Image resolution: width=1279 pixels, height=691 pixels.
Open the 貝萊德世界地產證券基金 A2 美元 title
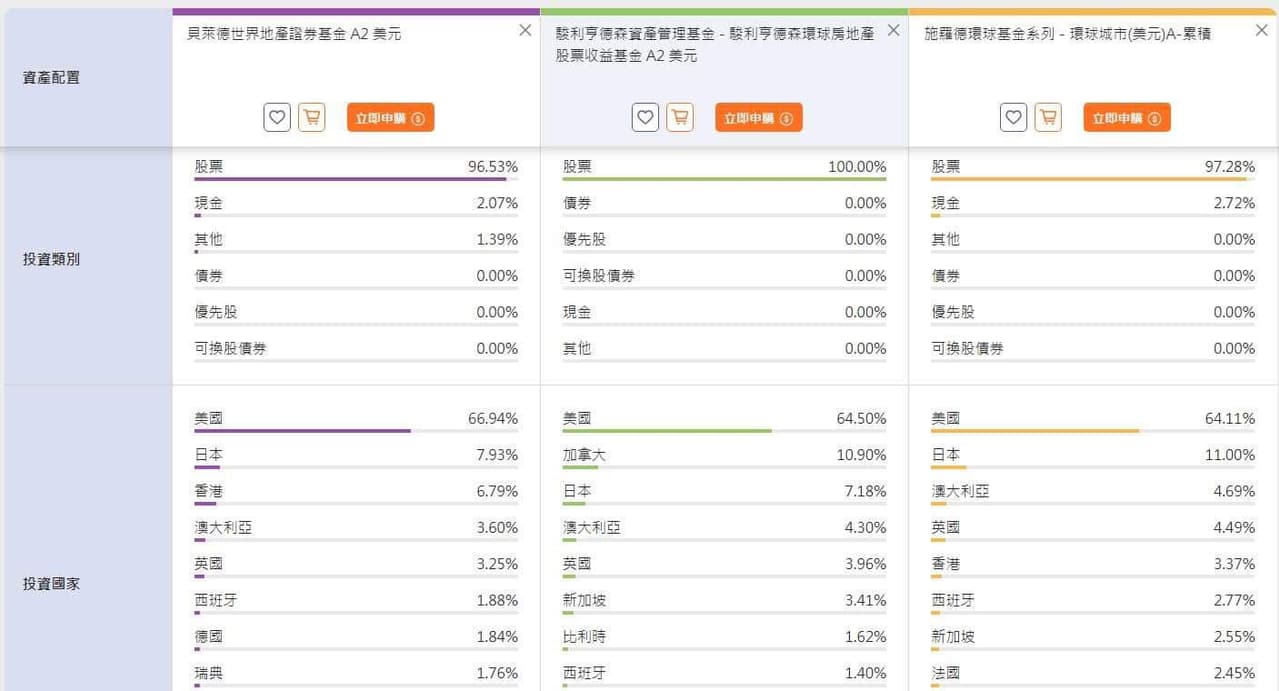[294, 34]
